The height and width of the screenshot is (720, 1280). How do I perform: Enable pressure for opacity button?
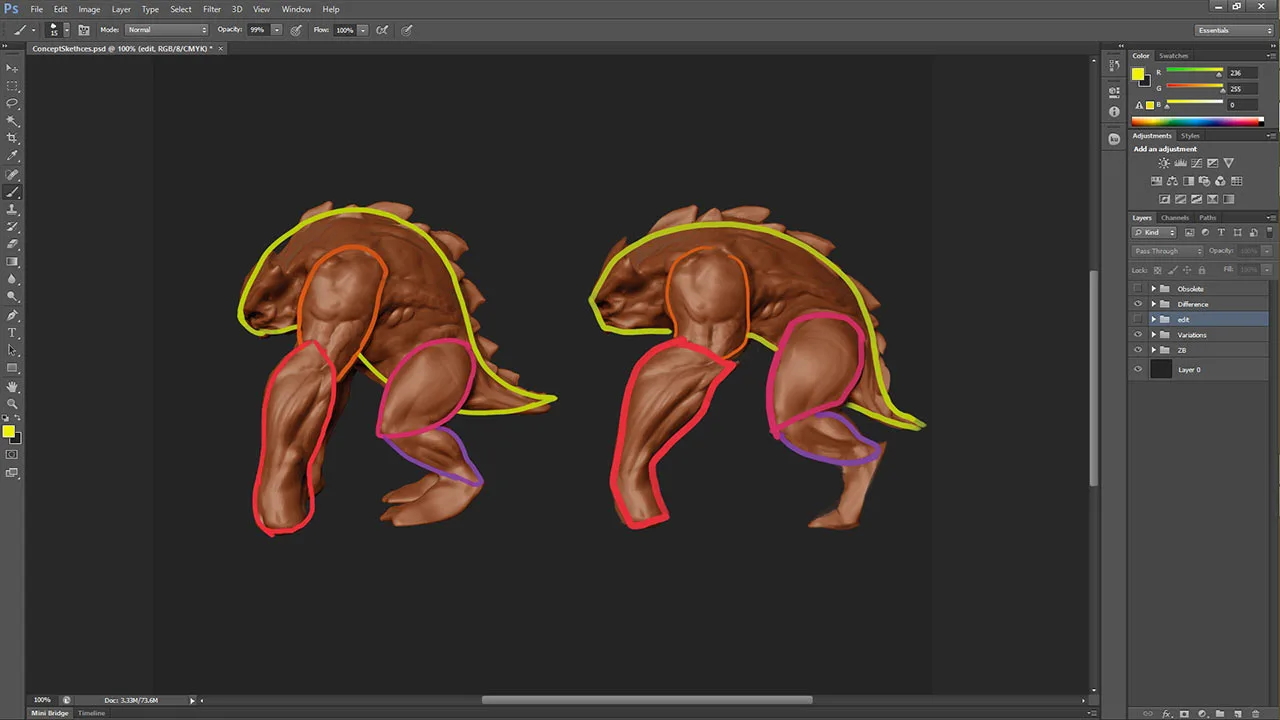(296, 30)
